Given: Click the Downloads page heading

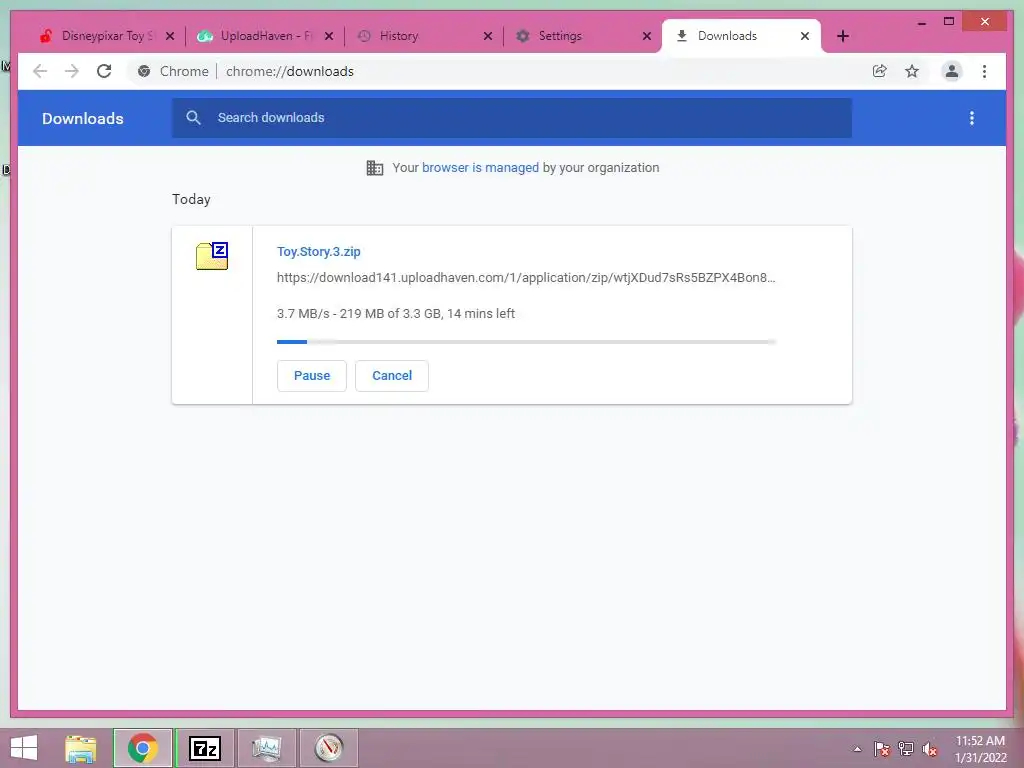Looking at the screenshot, I should point(83,118).
